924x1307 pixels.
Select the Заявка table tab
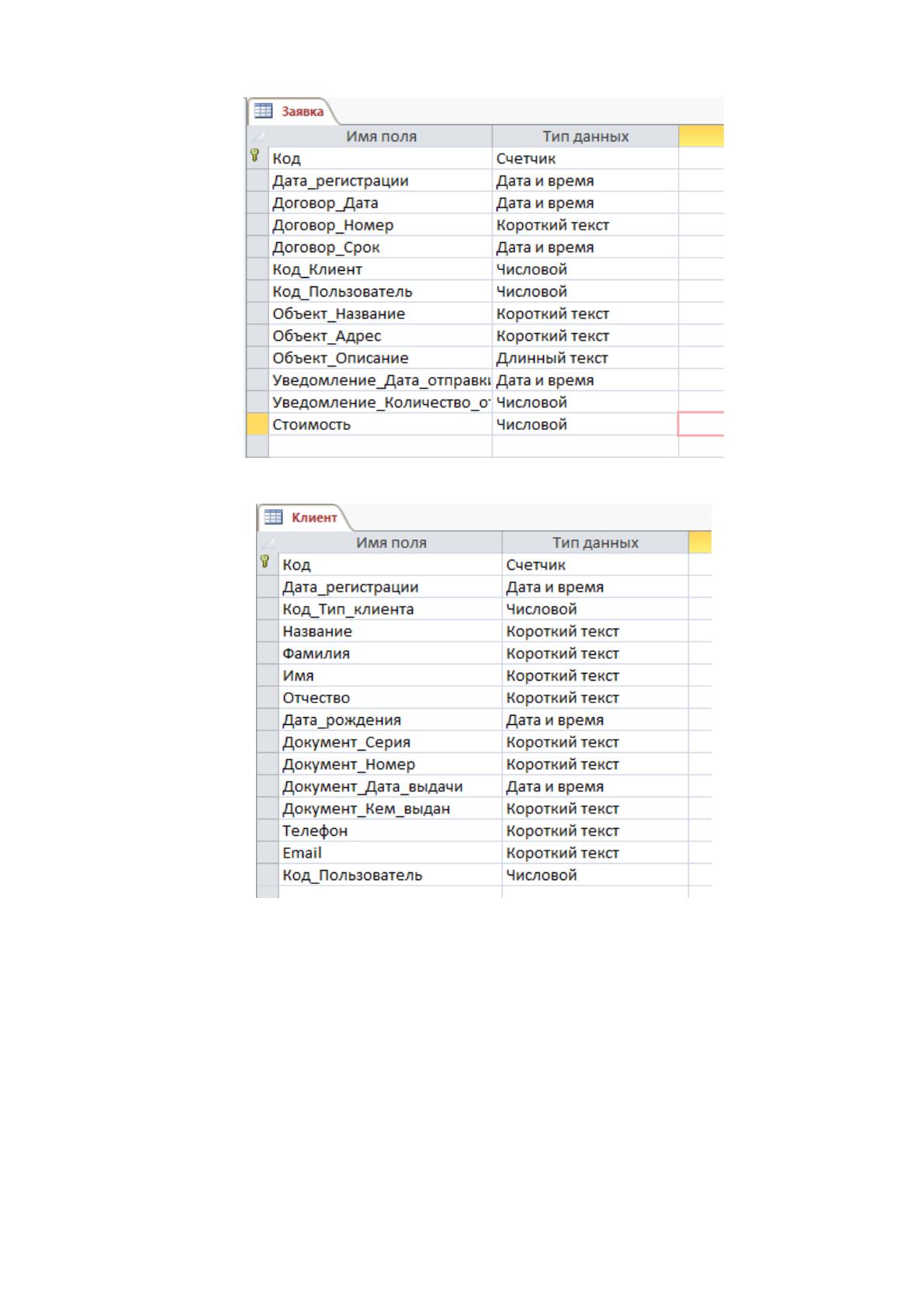coord(292,111)
